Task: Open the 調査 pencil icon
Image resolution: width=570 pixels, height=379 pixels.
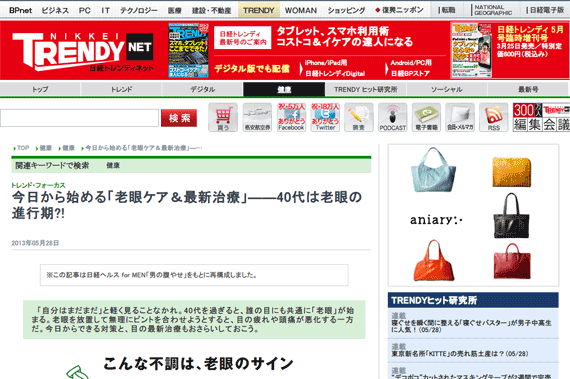Action: (358, 117)
